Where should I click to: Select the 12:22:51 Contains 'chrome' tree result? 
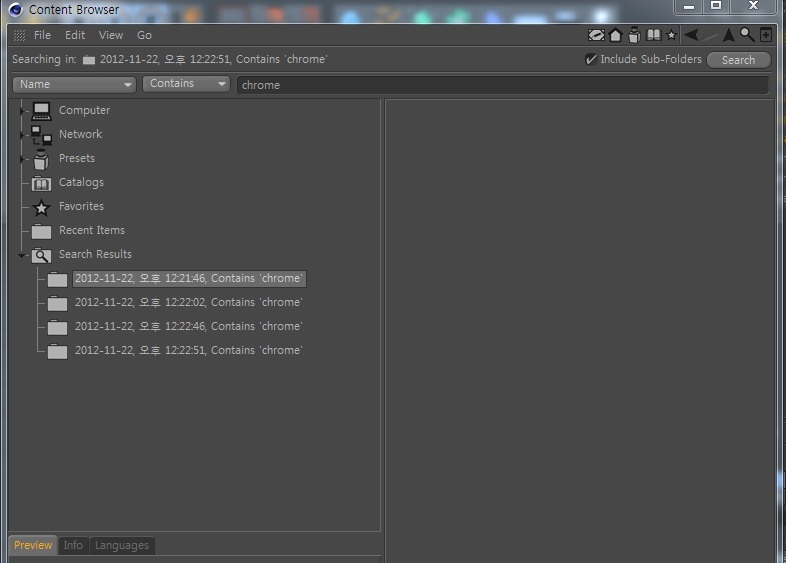tap(189, 350)
